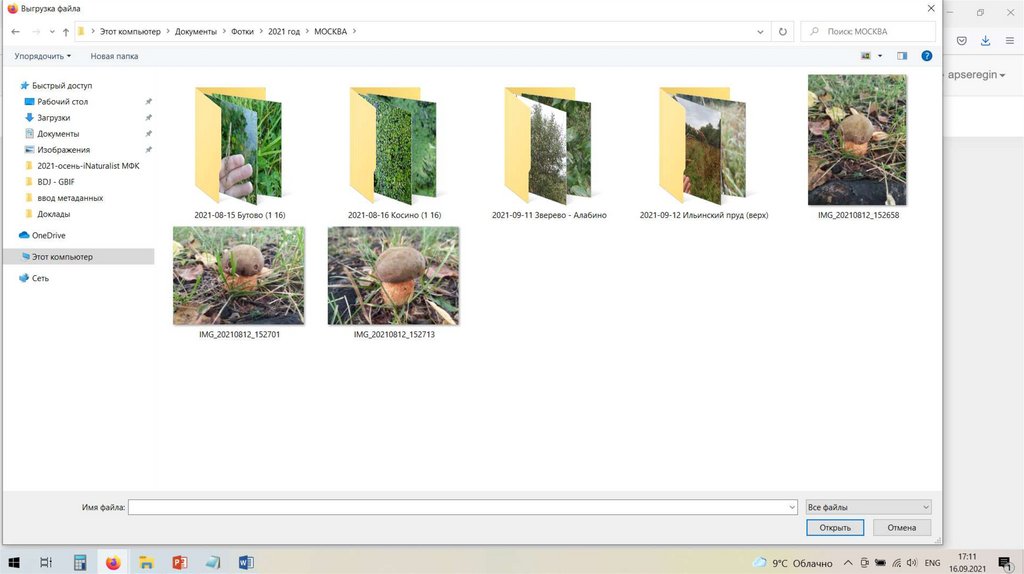Screen dimensions: 1024x574
Task: Select image IMG_20210812_152713
Action: click(394, 283)
